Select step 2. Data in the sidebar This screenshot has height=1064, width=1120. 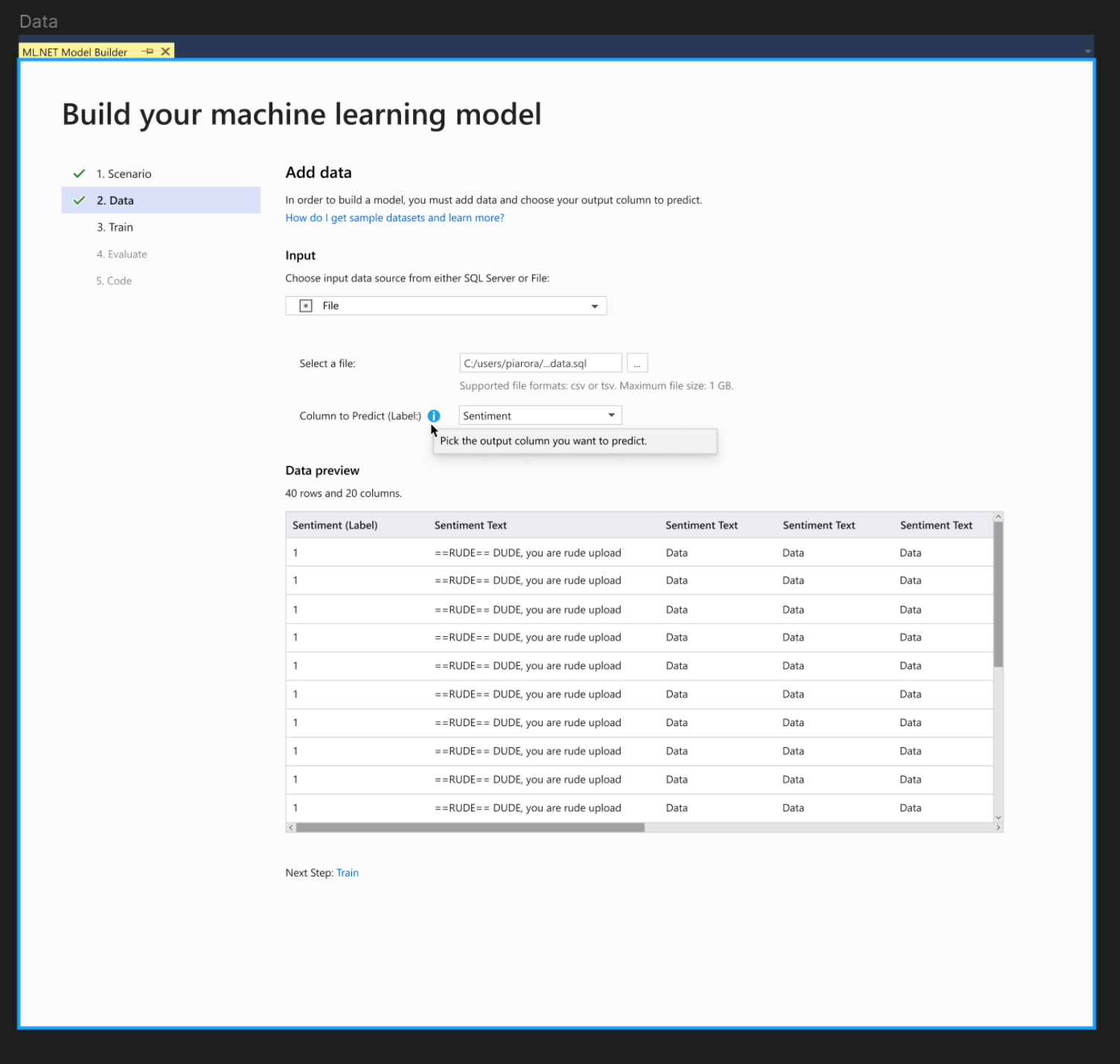click(x=161, y=200)
